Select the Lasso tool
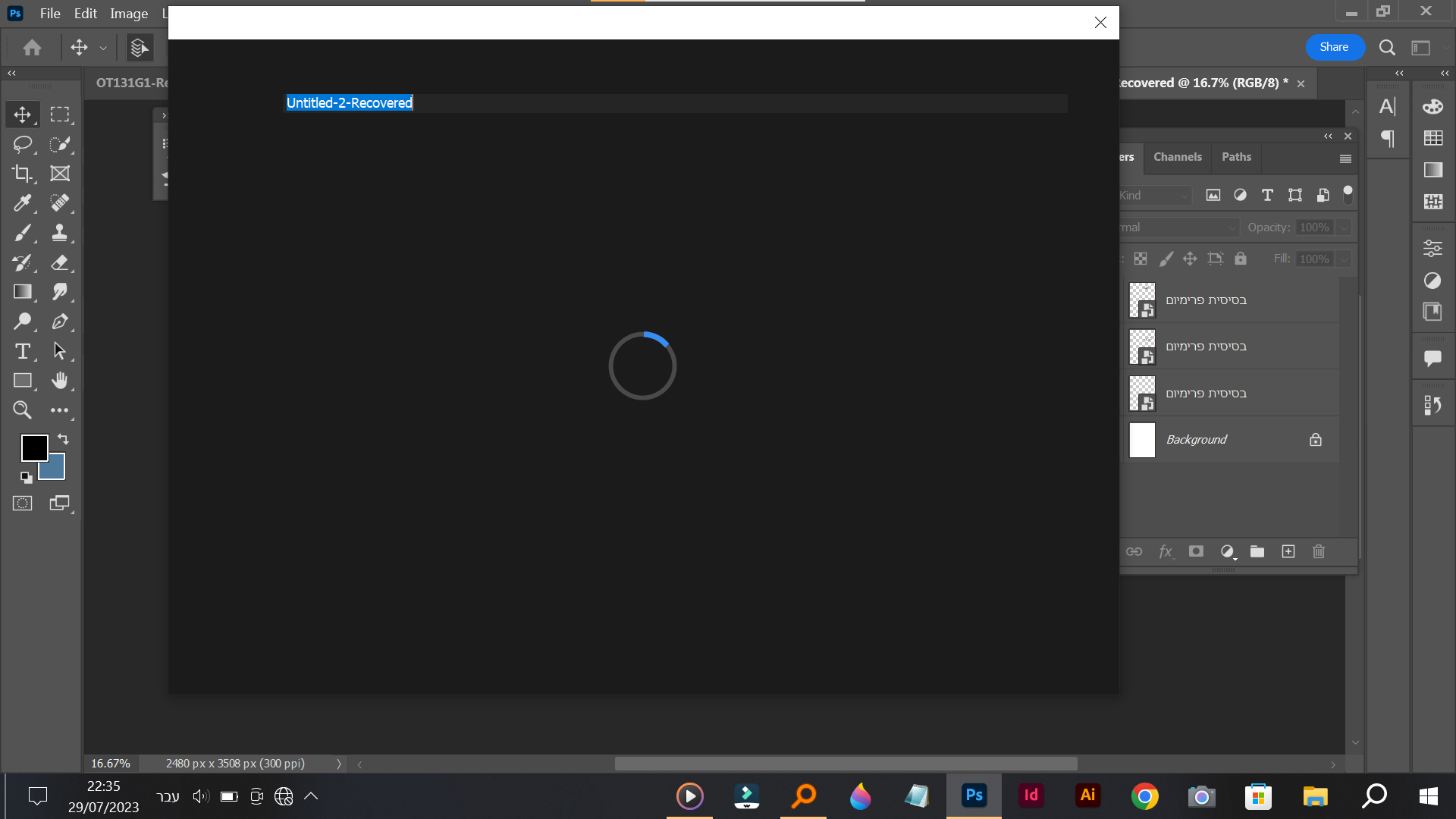Viewport: 1456px width, 819px height. (x=23, y=144)
